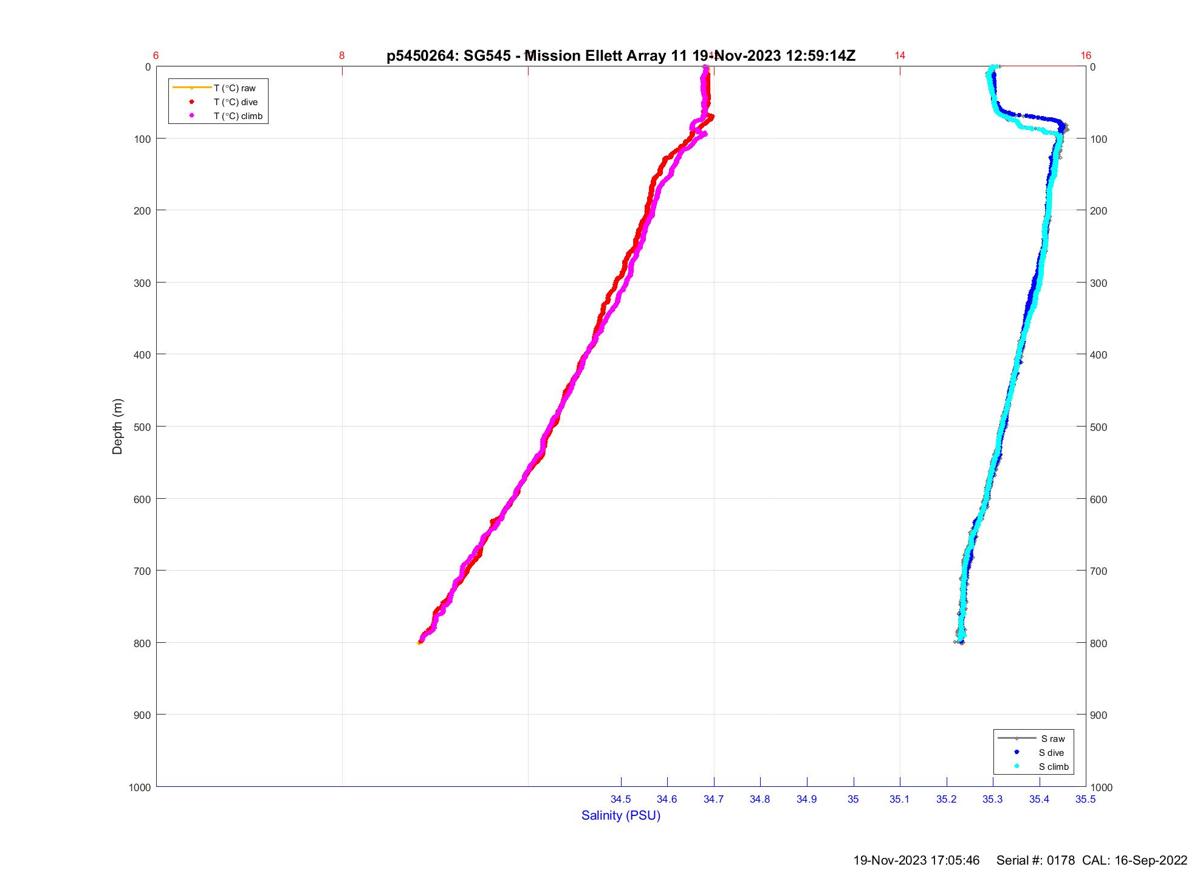1200x885 pixels.
Task: Click the 'CAL: 16-Sep-2022' footer text
Action: pyautogui.click(x=1134, y=860)
